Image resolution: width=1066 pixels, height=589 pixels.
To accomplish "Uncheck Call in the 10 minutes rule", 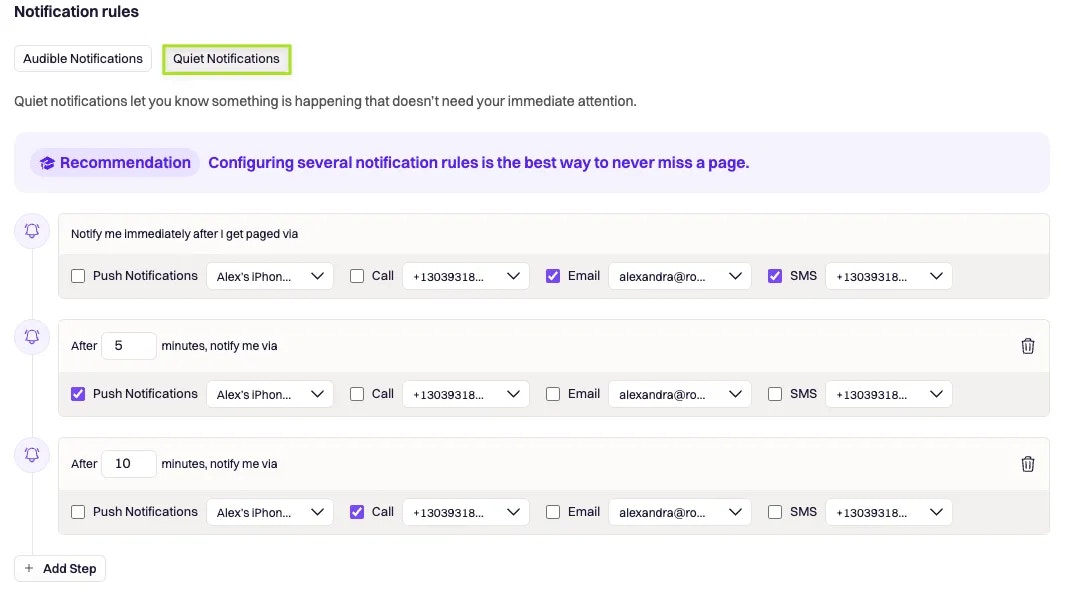I will 357,512.
